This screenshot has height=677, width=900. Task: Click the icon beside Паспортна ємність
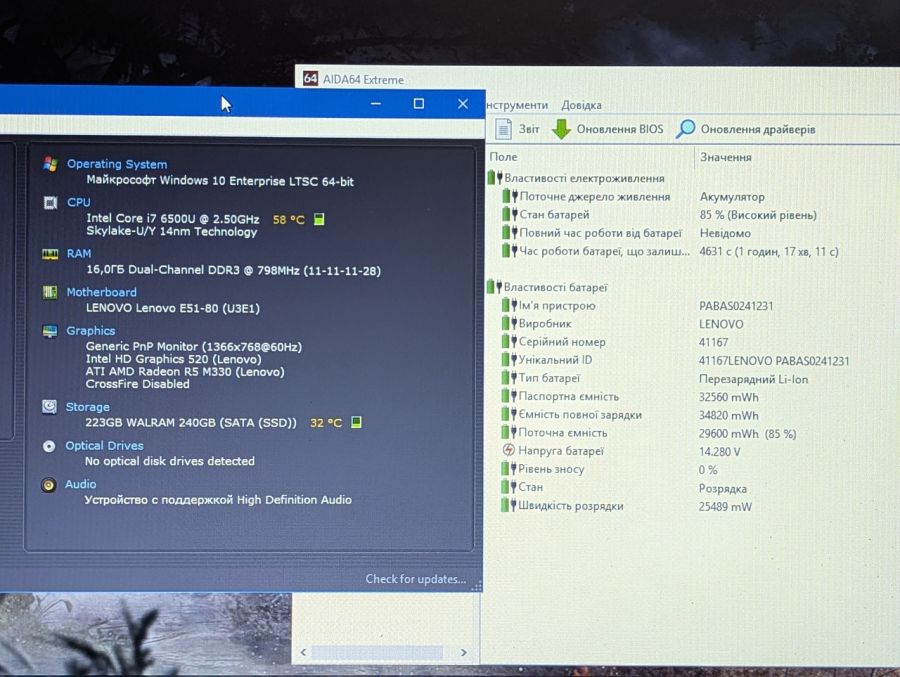[x=510, y=396]
